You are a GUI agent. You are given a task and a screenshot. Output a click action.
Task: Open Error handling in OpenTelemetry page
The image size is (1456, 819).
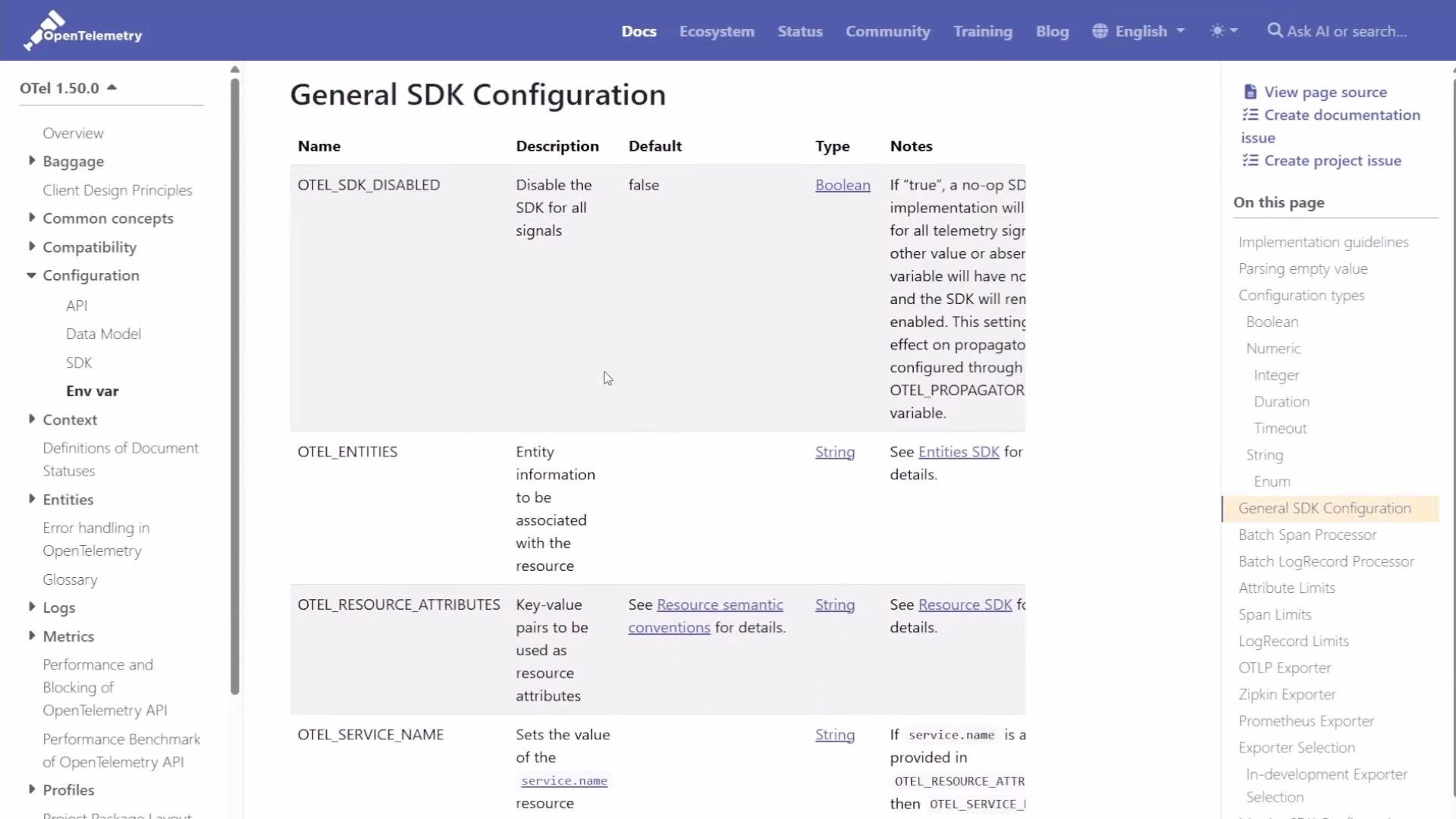click(x=96, y=539)
